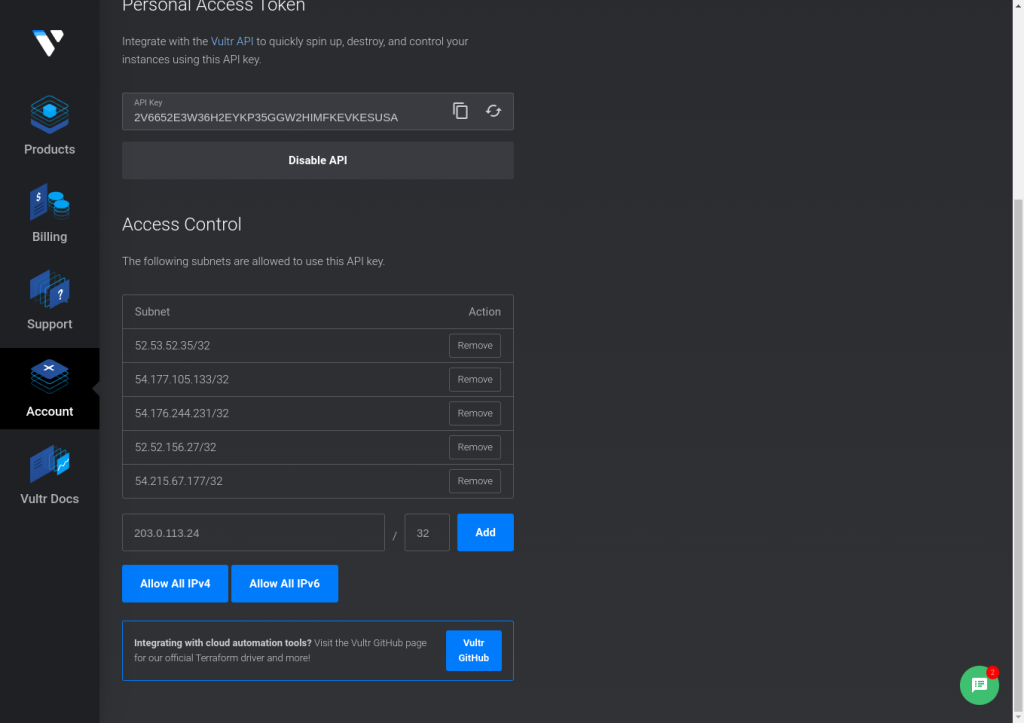Allow All IPv4 addresses

pyautogui.click(x=175, y=584)
